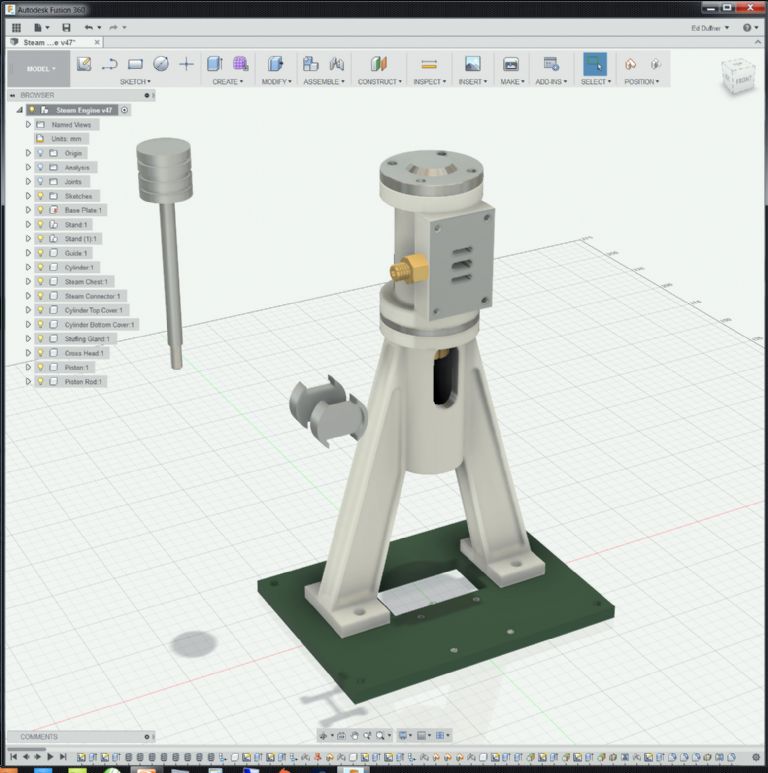768x773 pixels.
Task: Click the Construct plane icon
Action: [379, 64]
